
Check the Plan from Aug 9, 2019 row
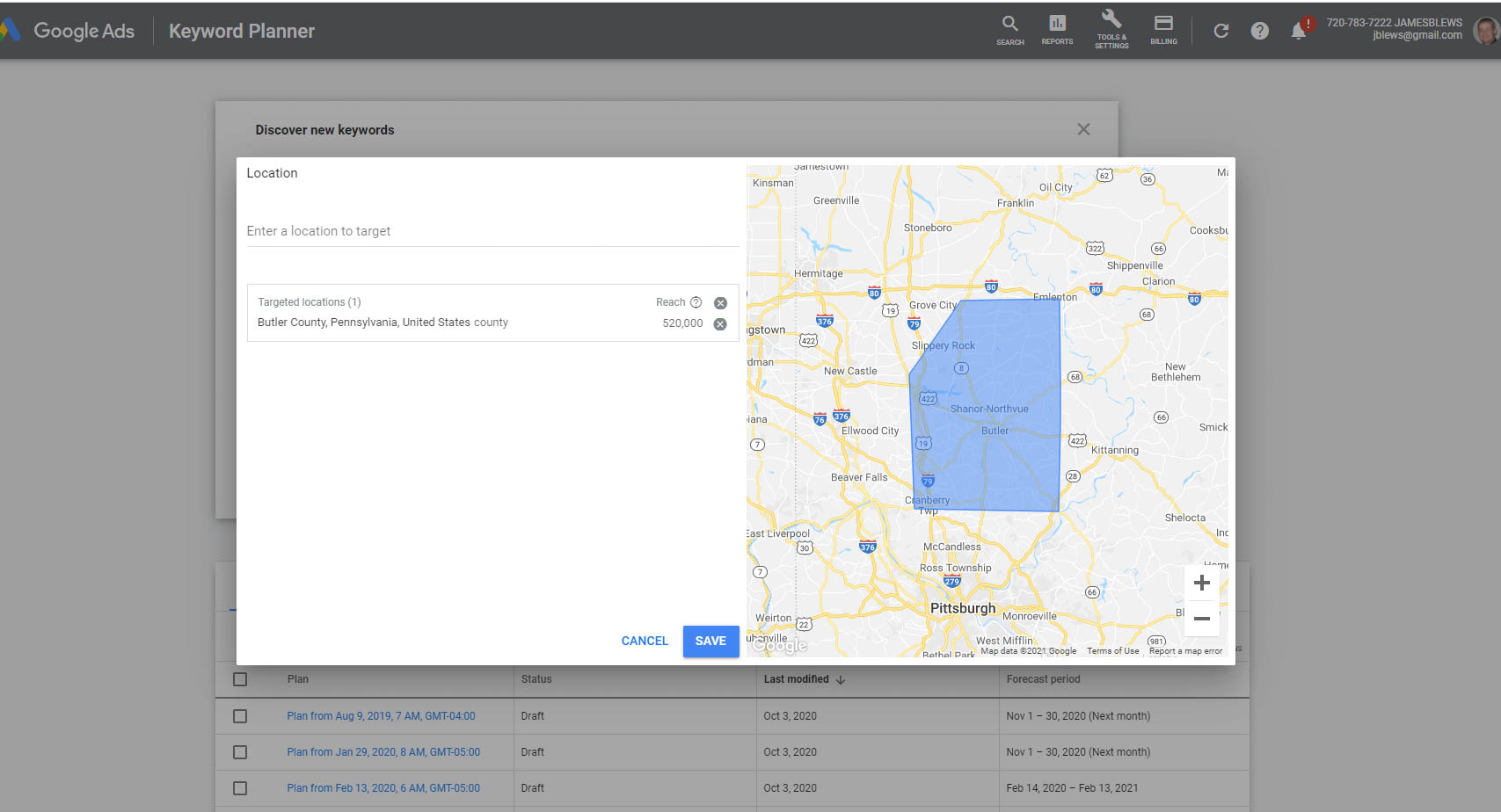pyautogui.click(x=240, y=716)
